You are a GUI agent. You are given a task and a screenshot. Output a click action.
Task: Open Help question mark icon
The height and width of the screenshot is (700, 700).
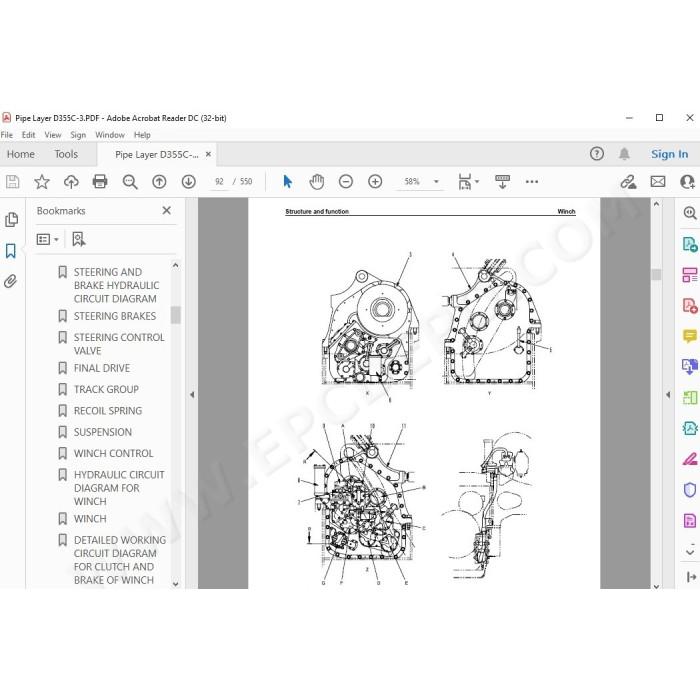[597, 154]
